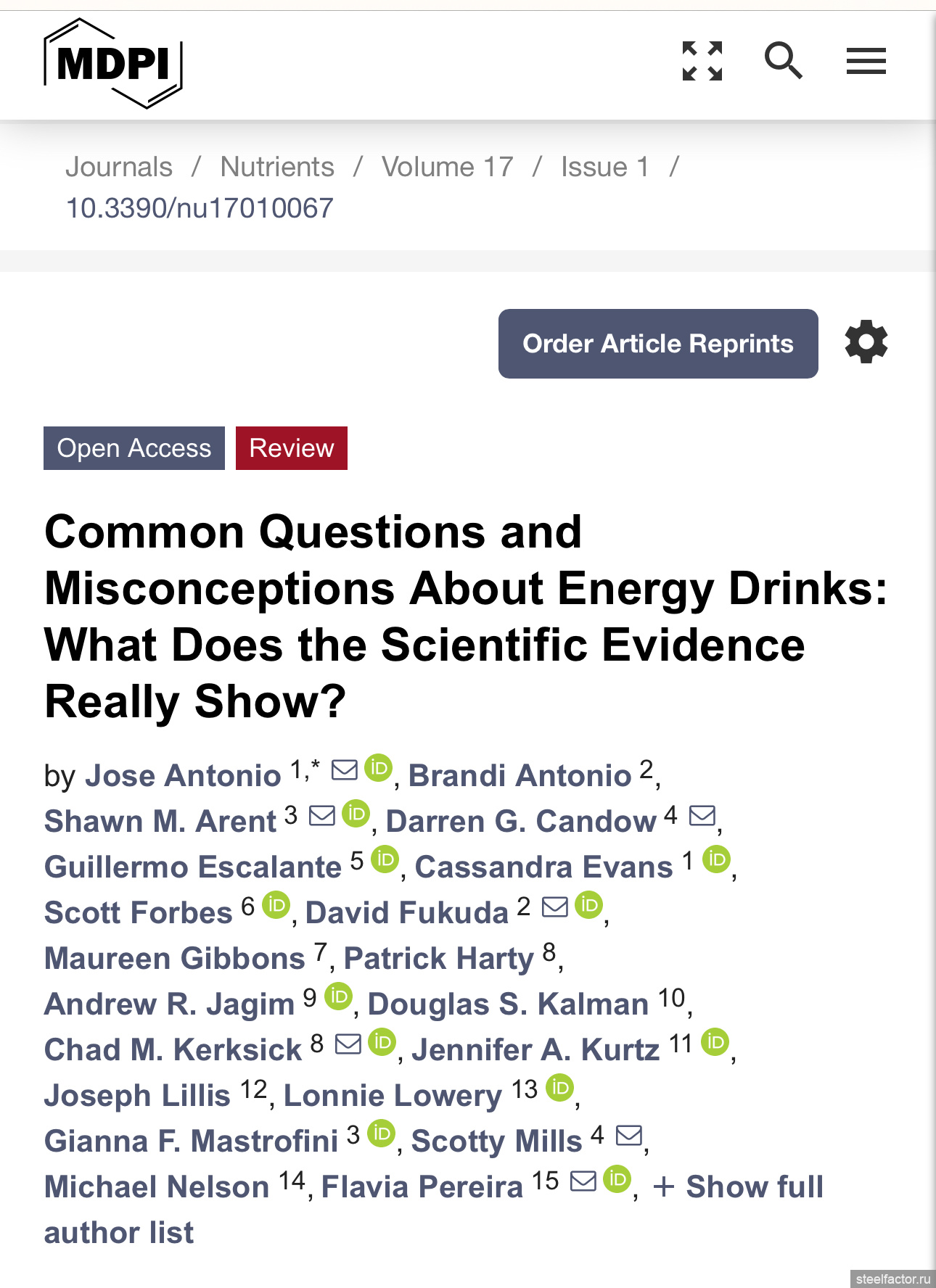This screenshot has width=936, height=1288.
Task: Expand Show full author list
Action: (x=434, y=1209)
